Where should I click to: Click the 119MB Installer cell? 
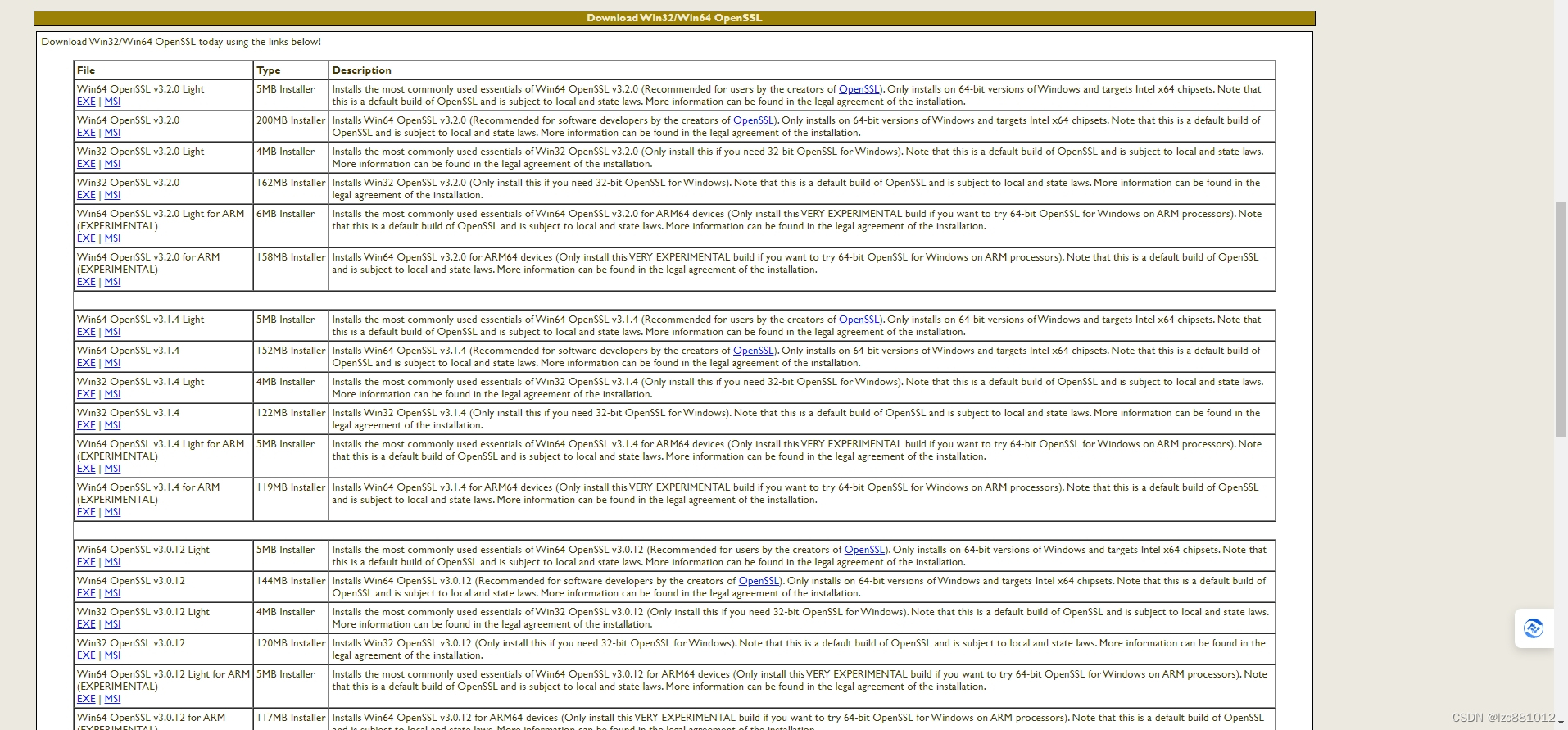(291, 499)
